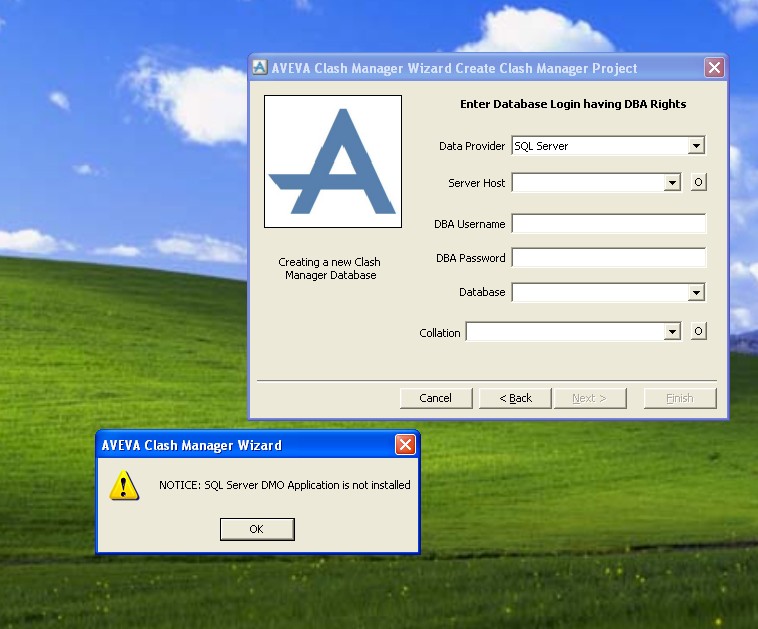Click the 'Enter Database Login having DBA Rights' heading
Screen dimensions: 758x629
[x=573, y=104]
